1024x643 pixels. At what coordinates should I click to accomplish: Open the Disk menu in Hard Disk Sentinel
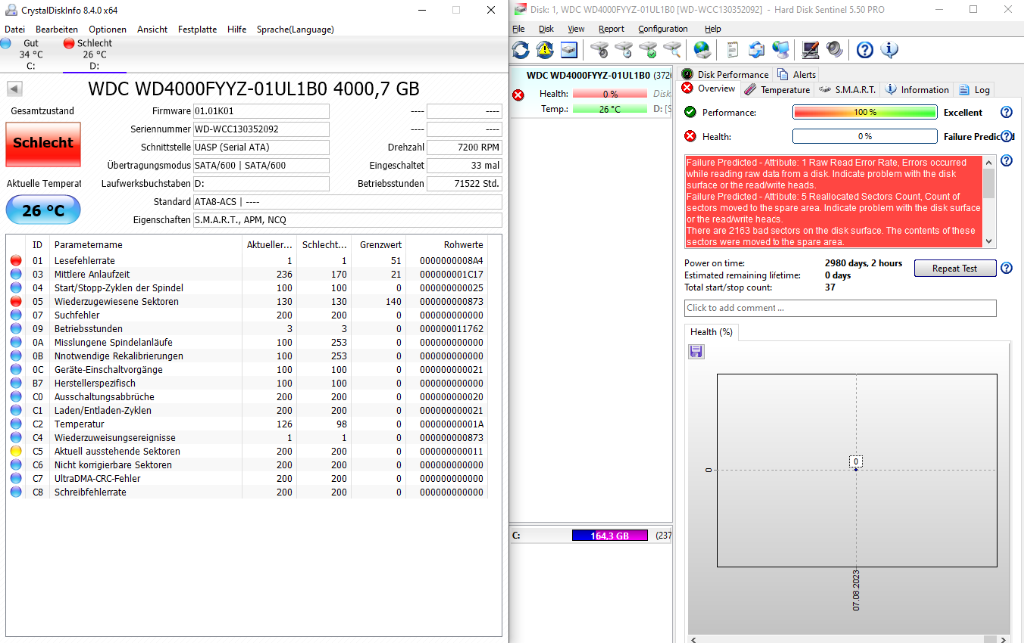click(546, 29)
